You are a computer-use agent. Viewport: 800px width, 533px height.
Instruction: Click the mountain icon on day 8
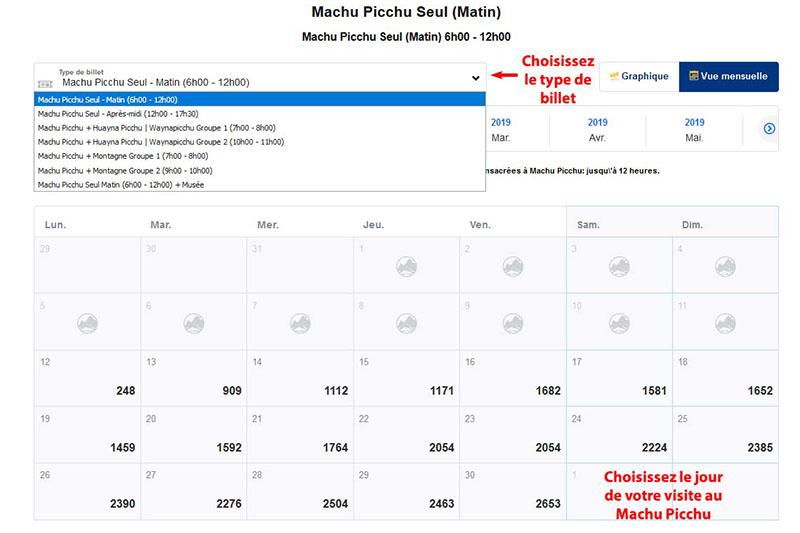[407, 323]
